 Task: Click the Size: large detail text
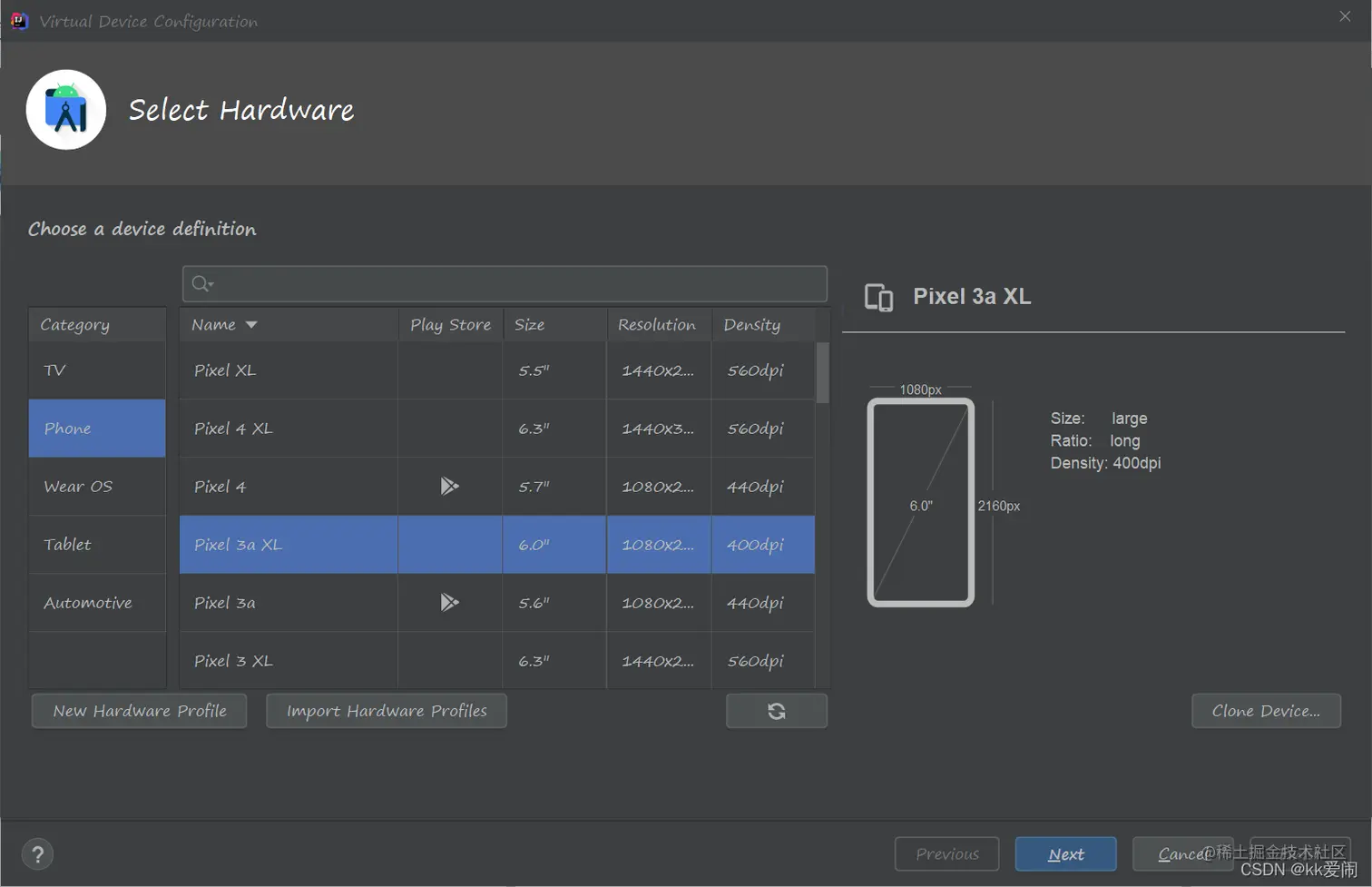coord(1099,419)
